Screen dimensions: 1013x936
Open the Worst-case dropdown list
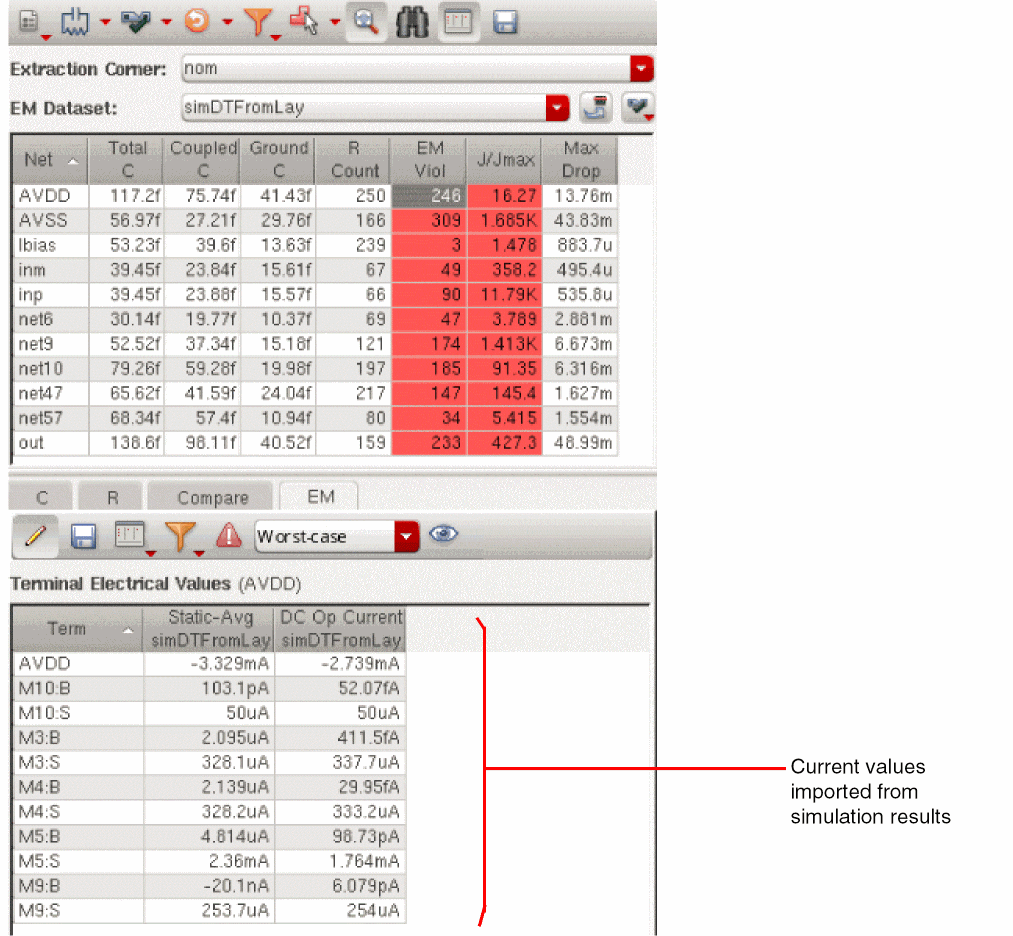(x=405, y=537)
